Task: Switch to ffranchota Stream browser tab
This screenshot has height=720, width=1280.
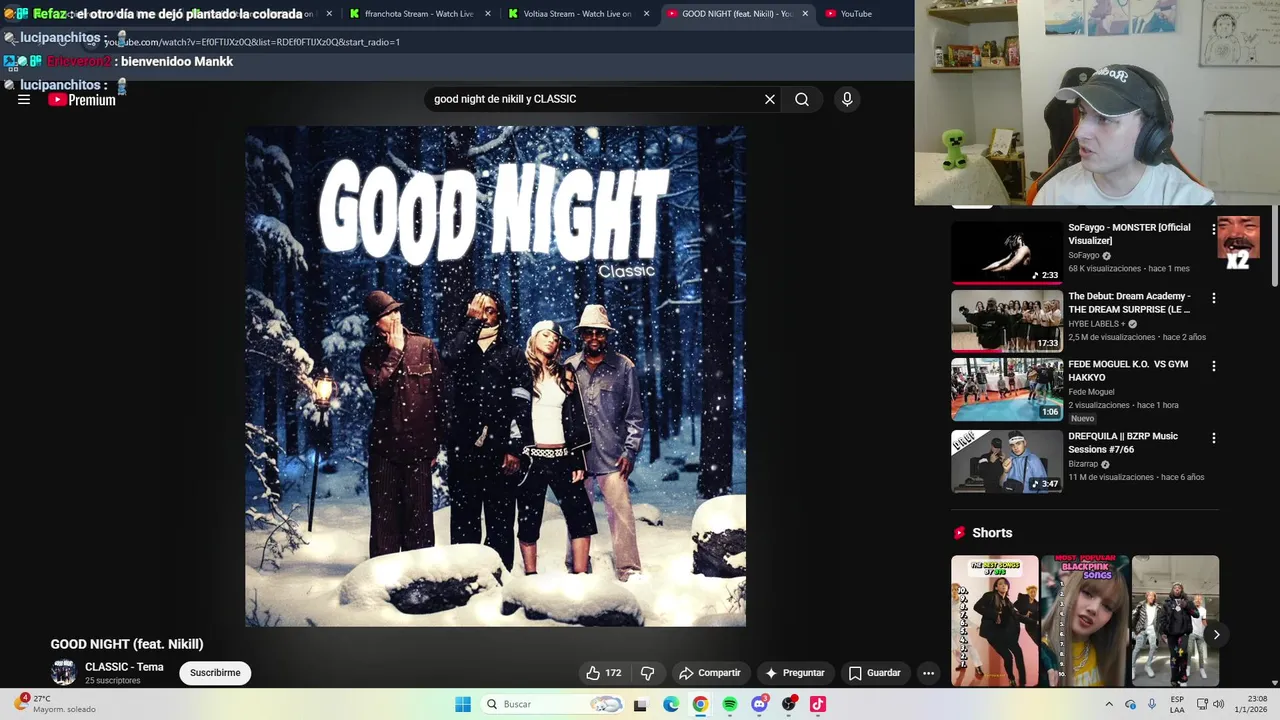Action: click(x=420, y=14)
